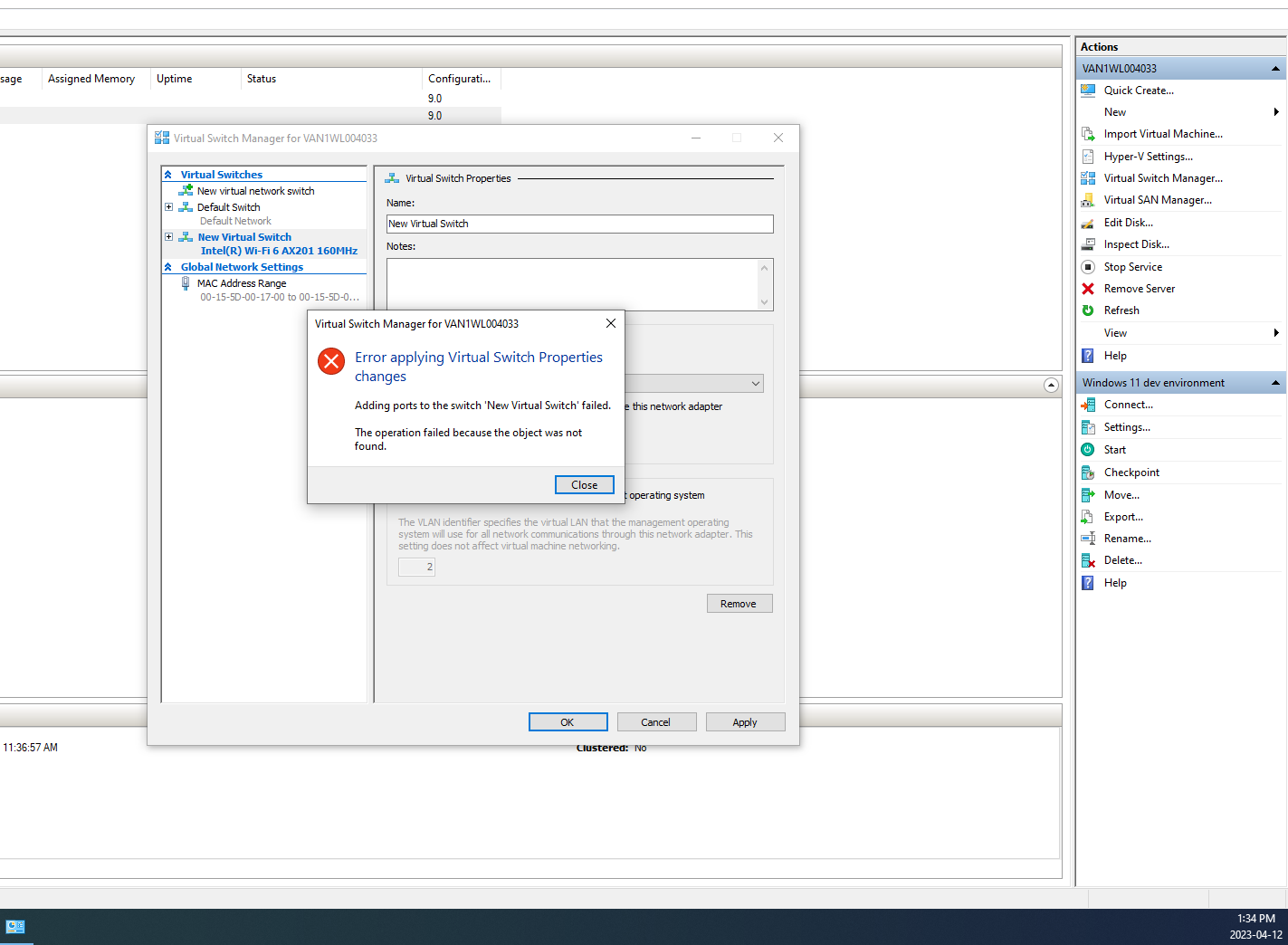Collapse the VAN1WL004033 actions group
This screenshot has height=945, width=1288.
pyautogui.click(x=1275, y=69)
